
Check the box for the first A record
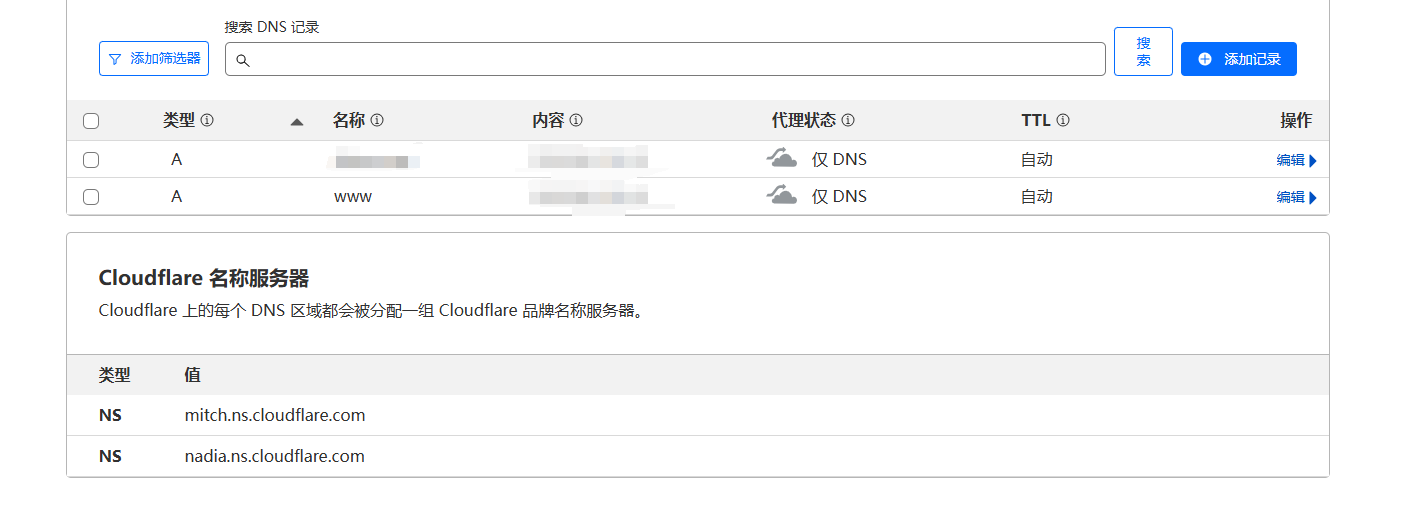point(91,160)
